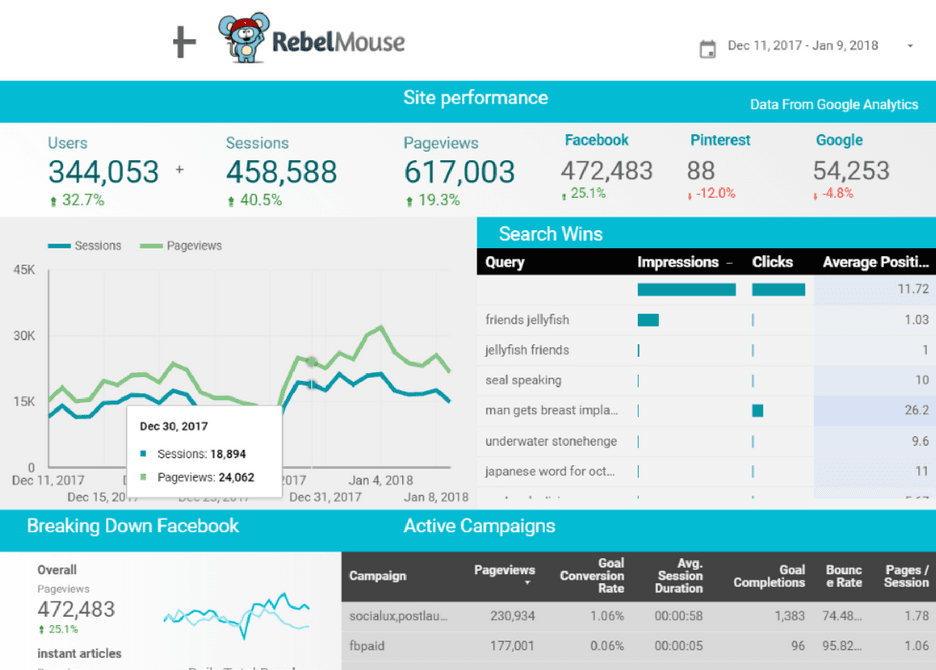The width and height of the screenshot is (936, 670).
Task: Sort campaigns by Pageviews column header
Action: [x=504, y=570]
